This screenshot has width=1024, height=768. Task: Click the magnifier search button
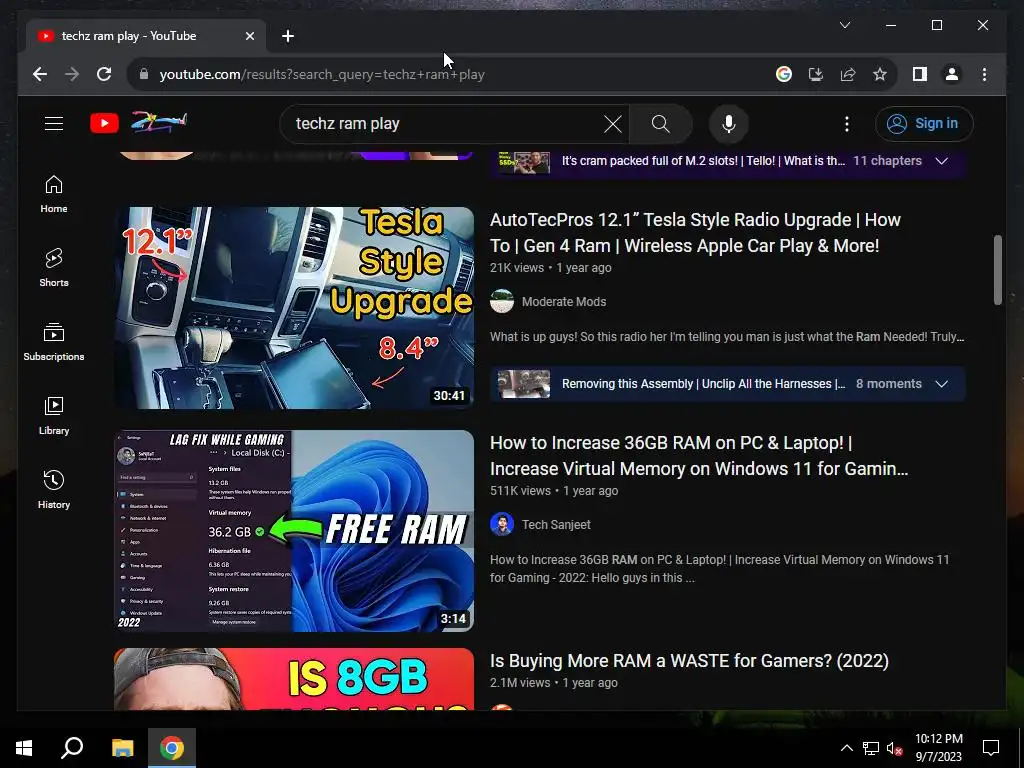660,123
